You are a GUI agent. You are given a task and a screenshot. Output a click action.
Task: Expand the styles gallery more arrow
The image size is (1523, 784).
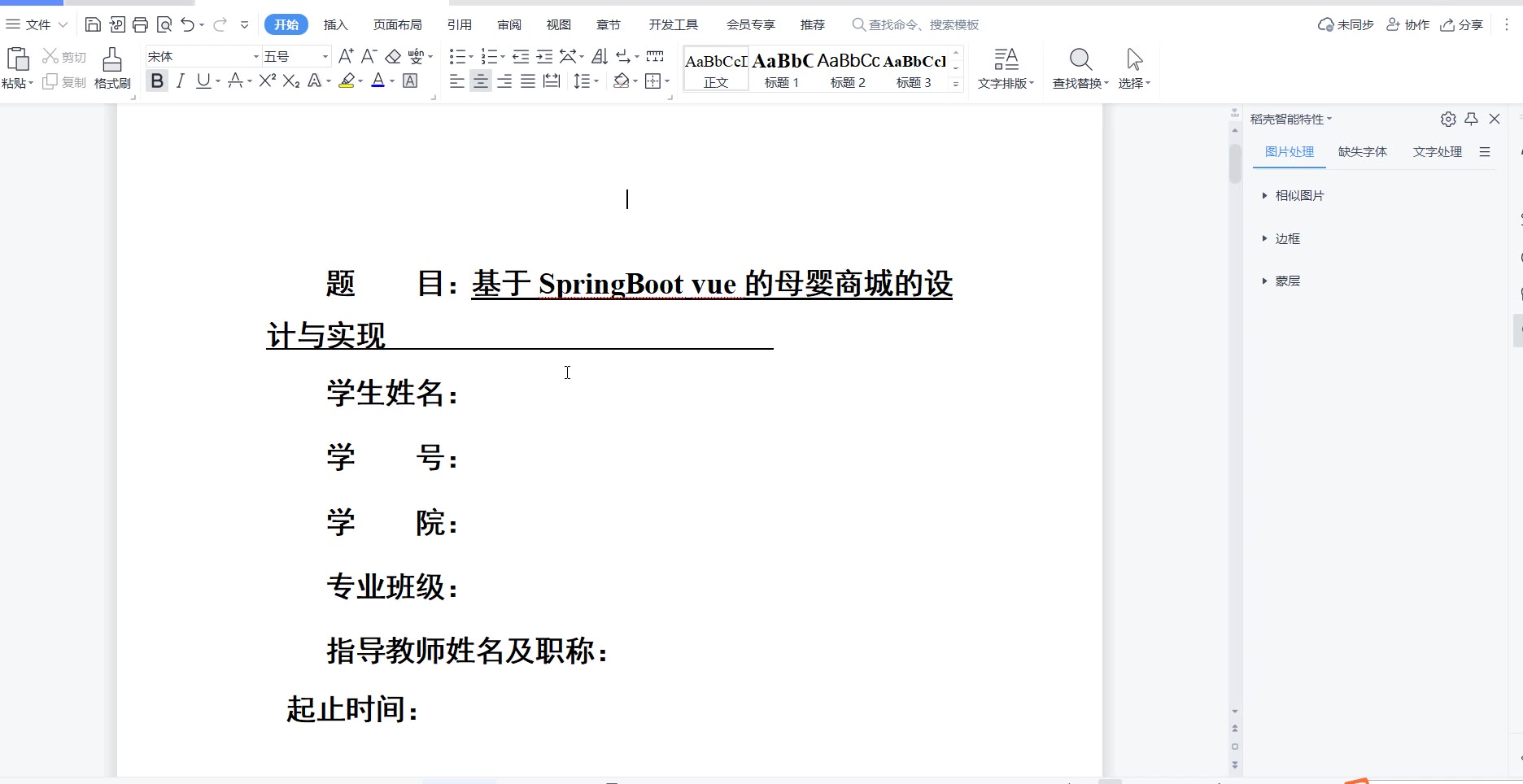(x=956, y=83)
